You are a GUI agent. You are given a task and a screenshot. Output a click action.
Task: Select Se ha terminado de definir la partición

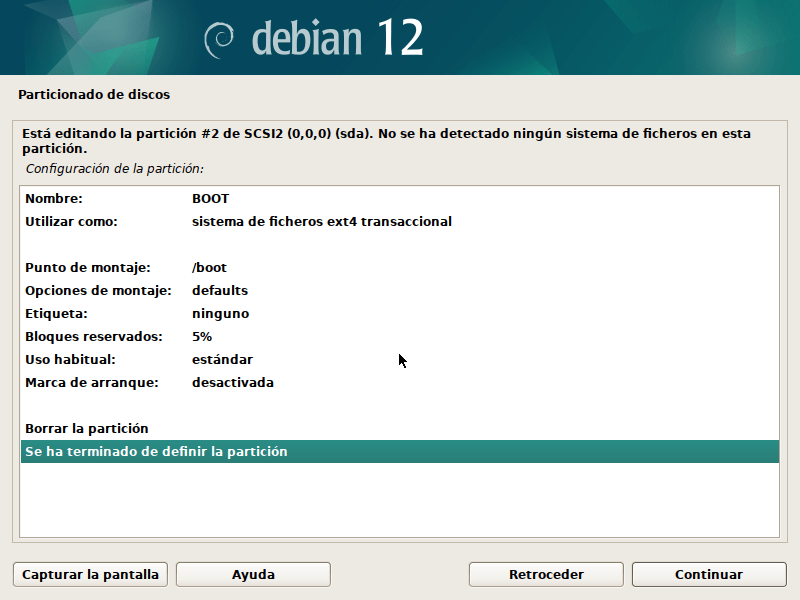[400, 452]
